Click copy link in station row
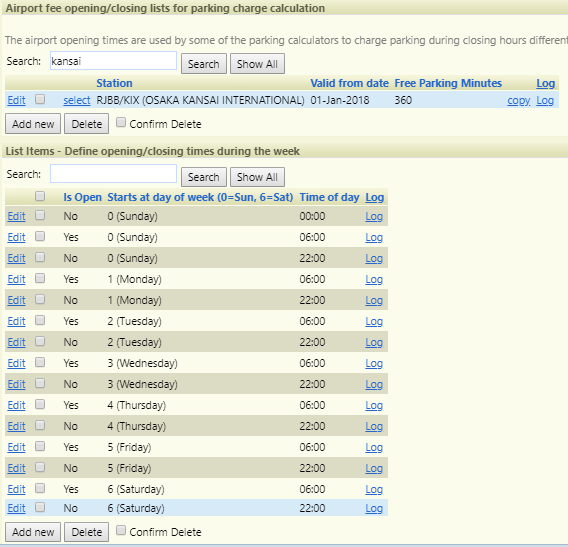The image size is (568, 547). pyautogui.click(x=518, y=100)
